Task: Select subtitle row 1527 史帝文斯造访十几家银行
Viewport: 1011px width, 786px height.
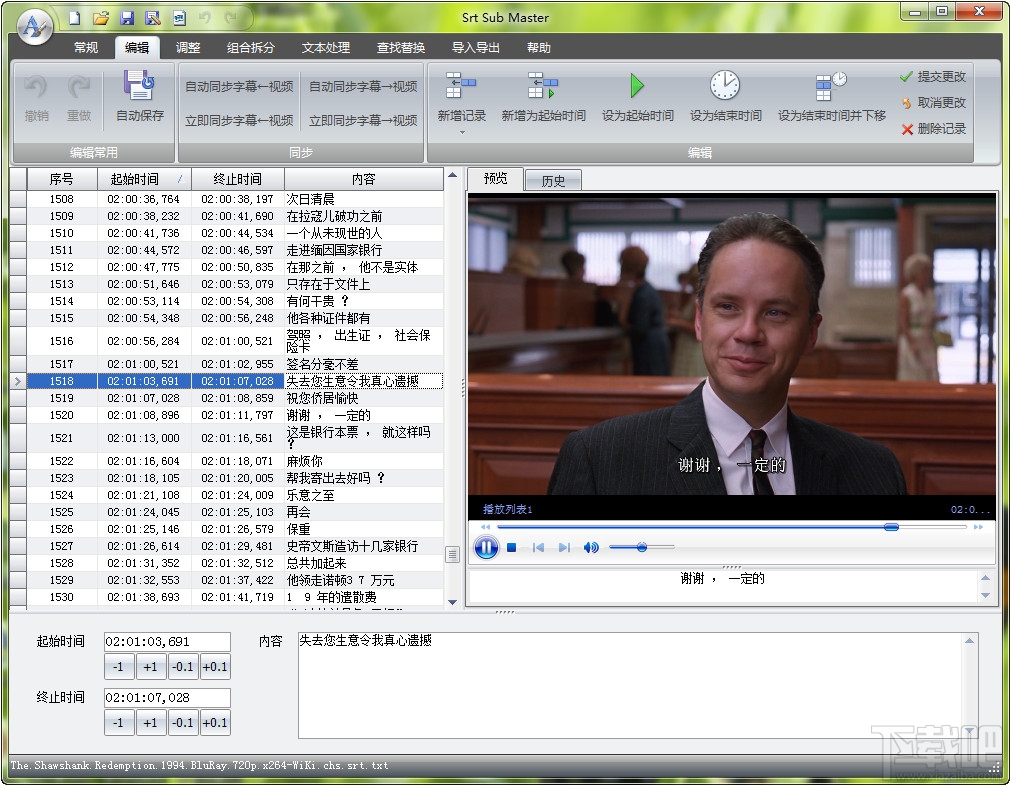Action: [235, 546]
